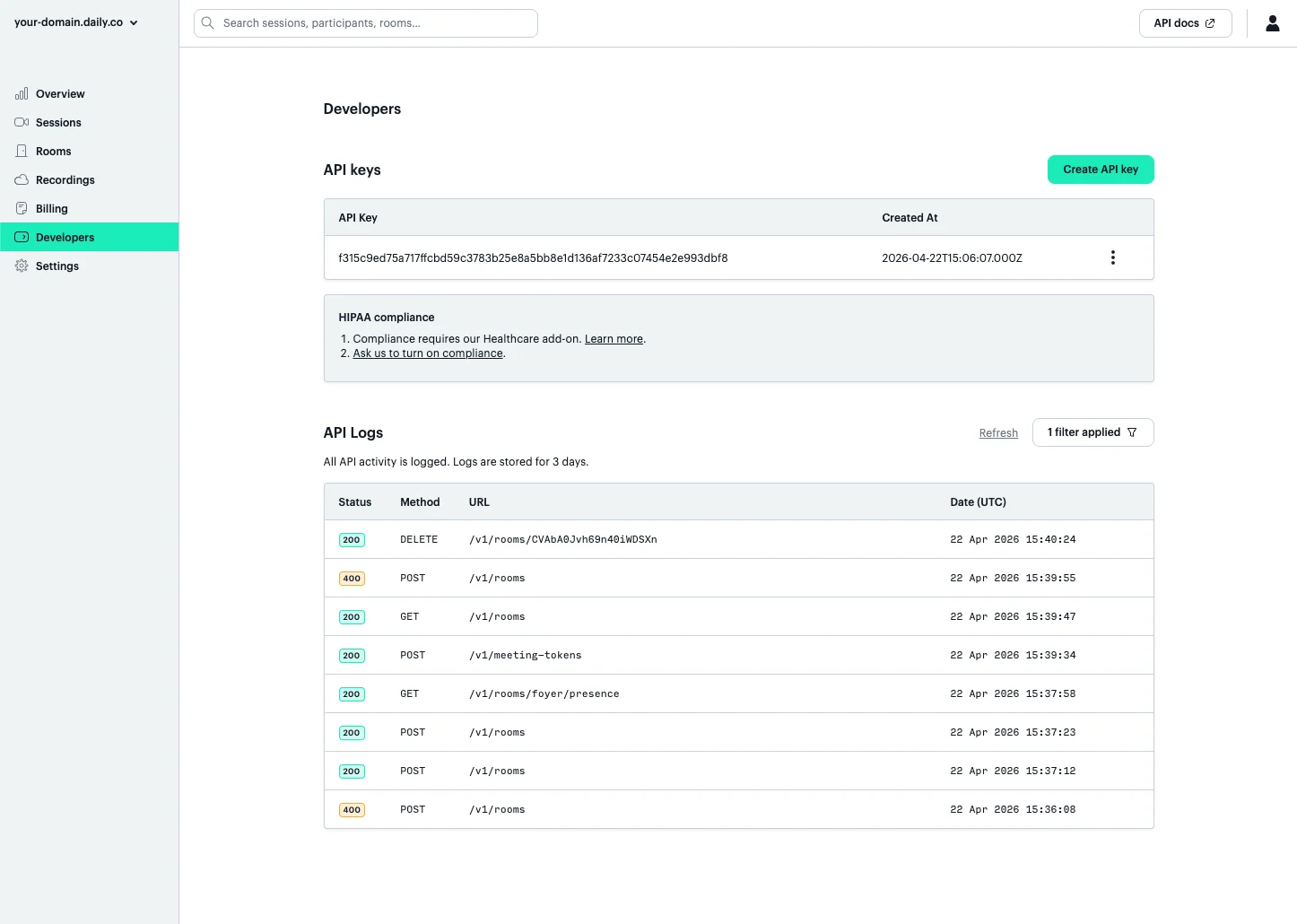This screenshot has width=1297, height=924.
Task: Click the log date 22 Apr 2026 15:37:23
Action: 1013,733
